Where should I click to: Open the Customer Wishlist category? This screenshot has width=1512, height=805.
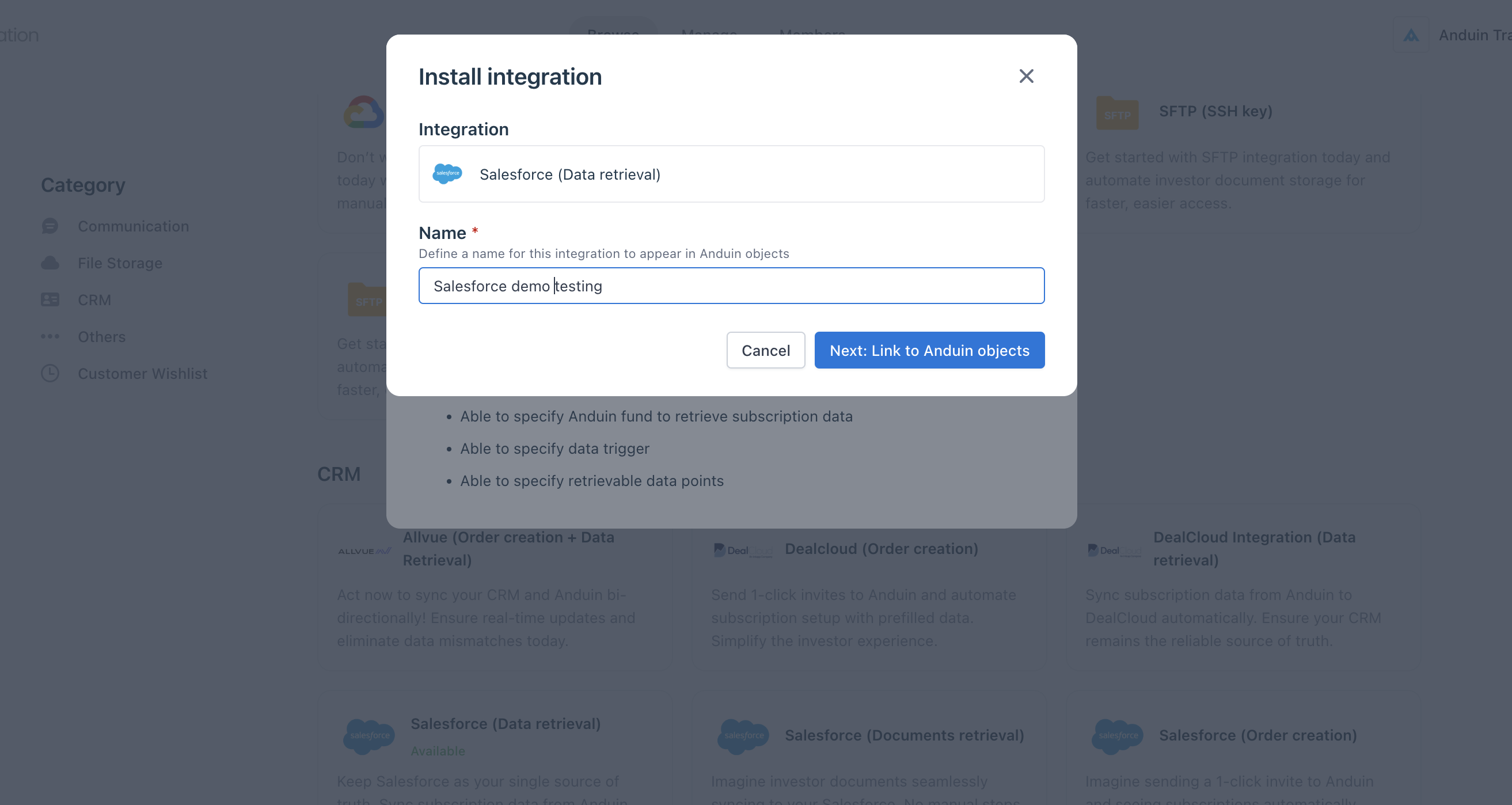click(143, 374)
